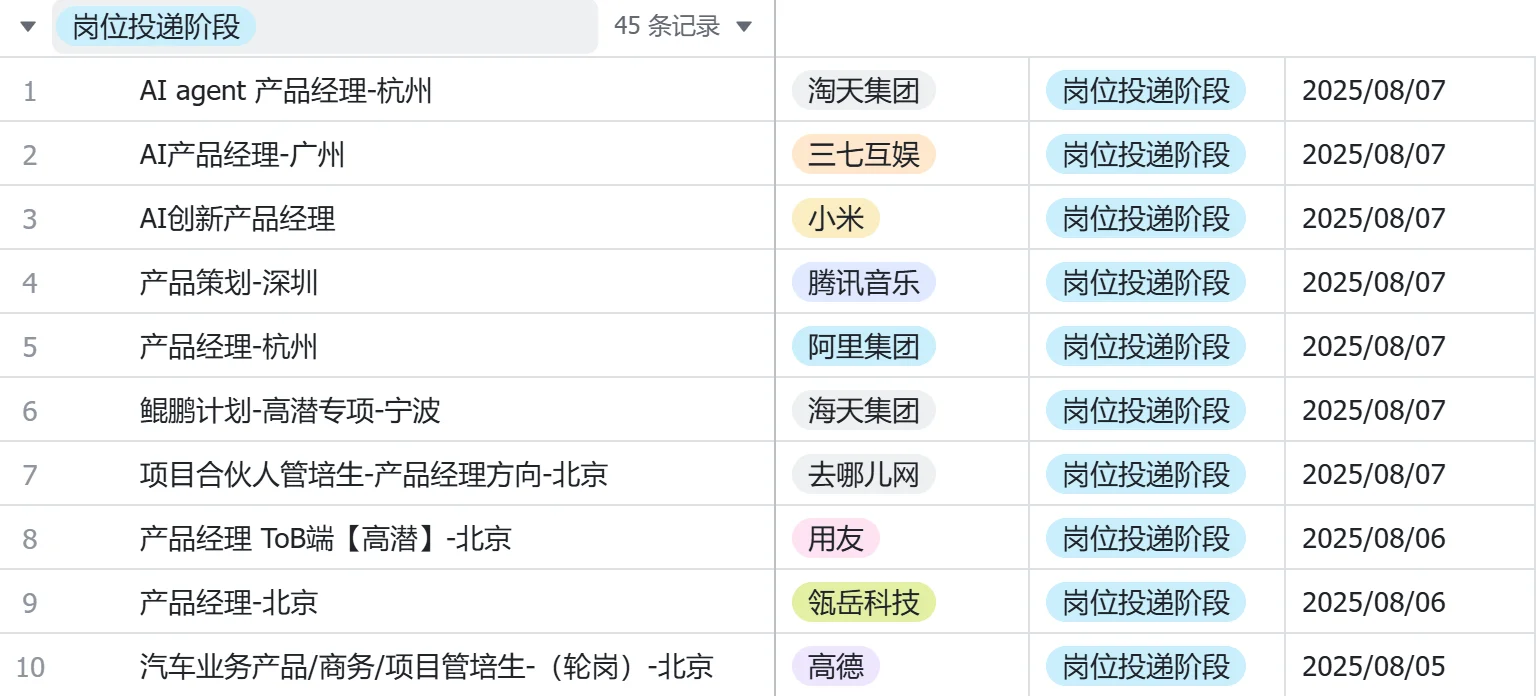Collapse the 岗位投递阶段 group triangle
Screen dimensions: 1536x696
[28, 27]
